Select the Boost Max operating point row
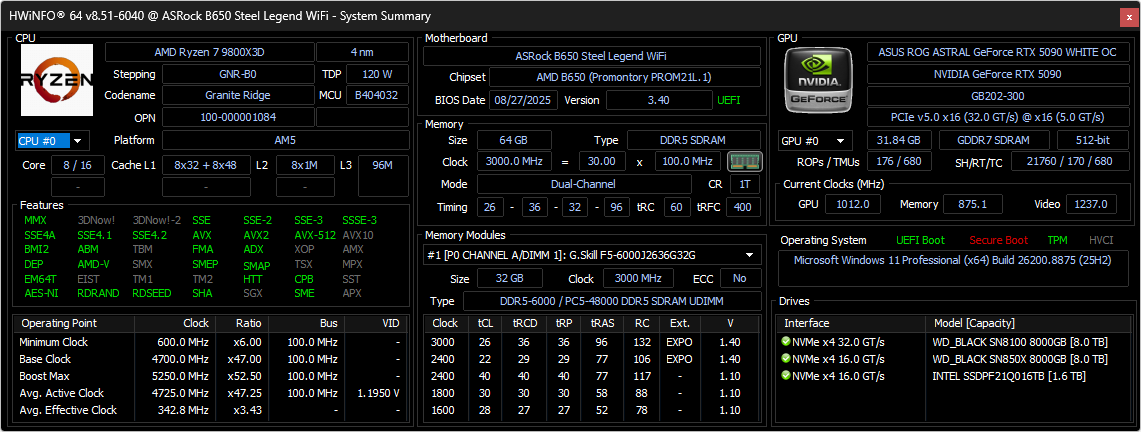Viewport: 1141px width, 432px height. [x=210, y=376]
